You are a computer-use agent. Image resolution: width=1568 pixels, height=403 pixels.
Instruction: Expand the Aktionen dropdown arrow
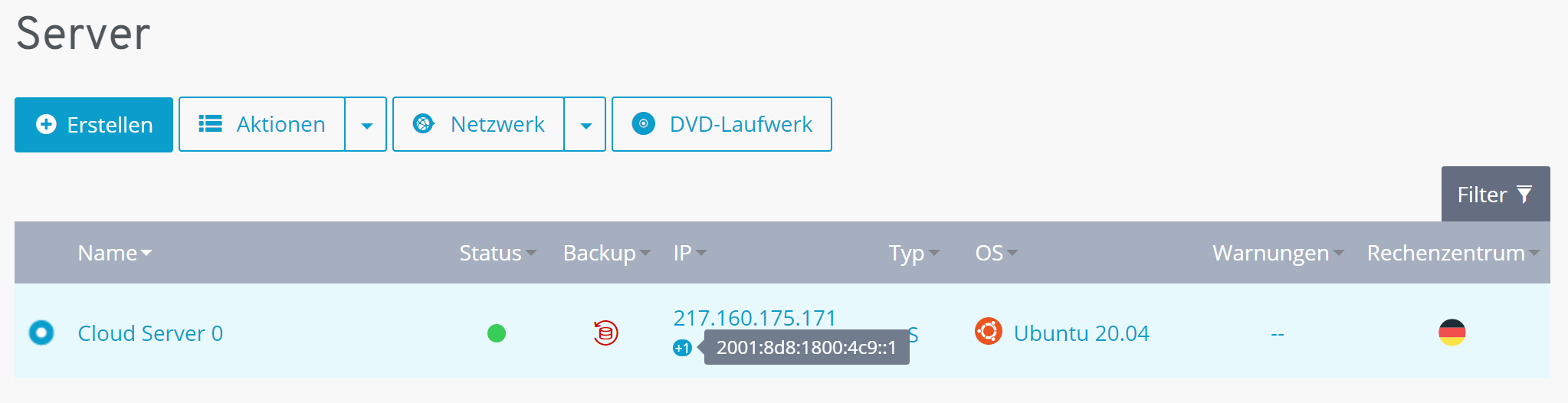366,125
